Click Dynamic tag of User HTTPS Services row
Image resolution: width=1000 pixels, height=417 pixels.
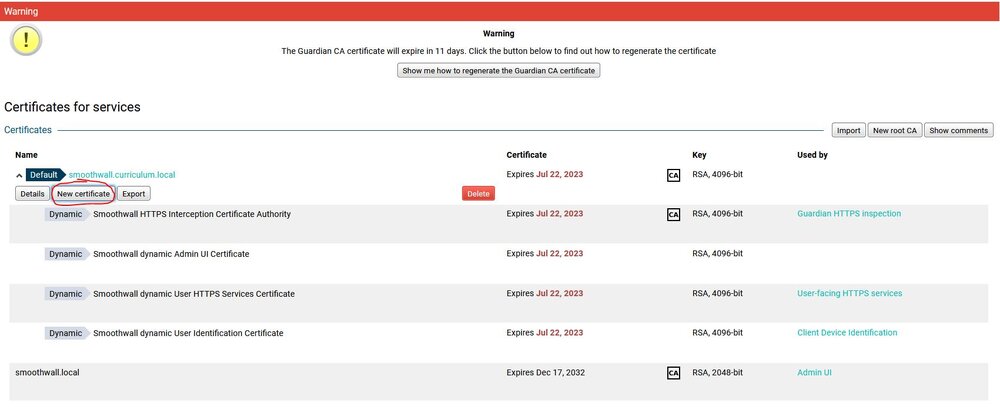click(x=66, y=294)
